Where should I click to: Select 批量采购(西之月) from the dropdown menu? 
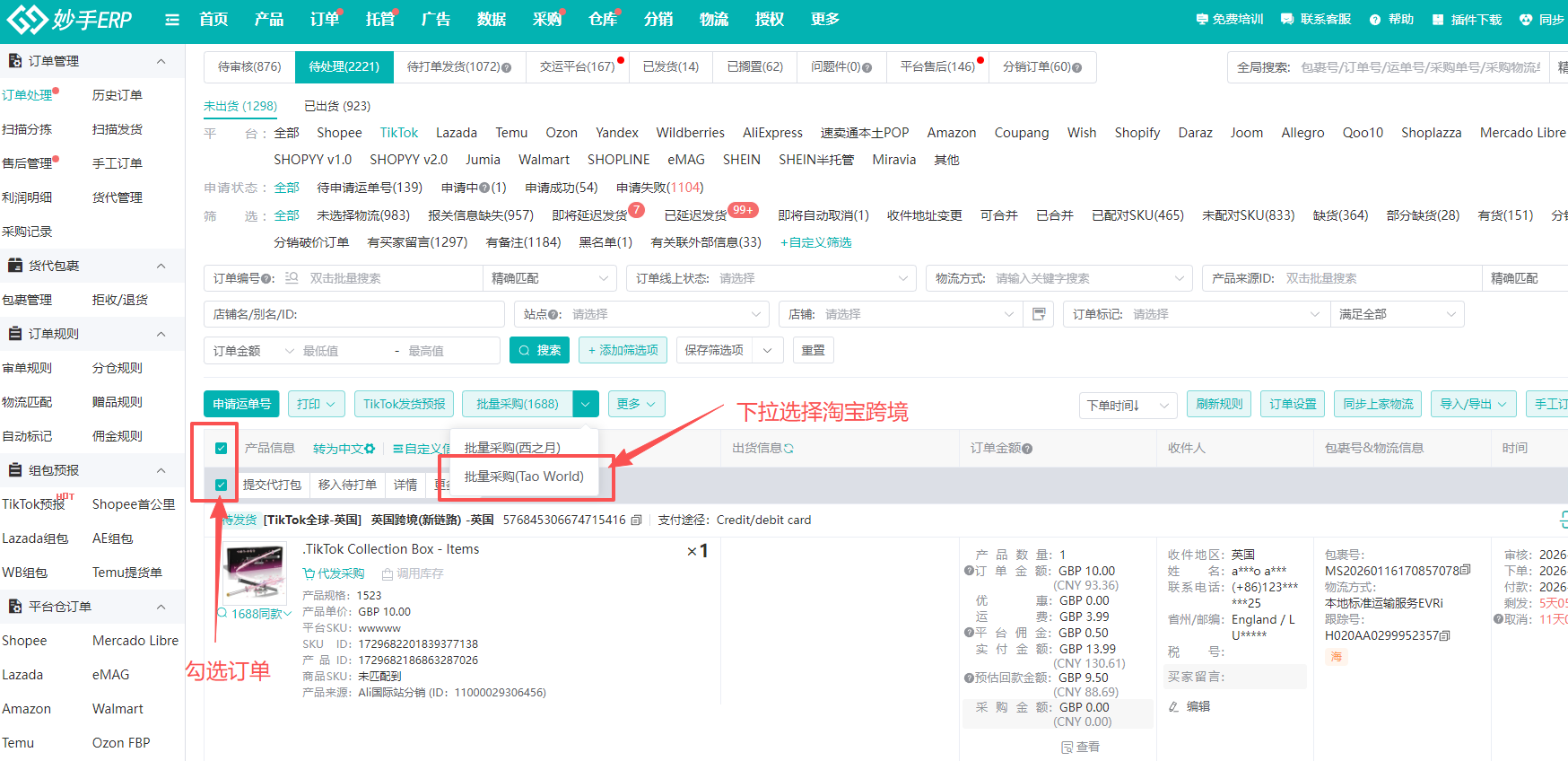click(512, 448)
